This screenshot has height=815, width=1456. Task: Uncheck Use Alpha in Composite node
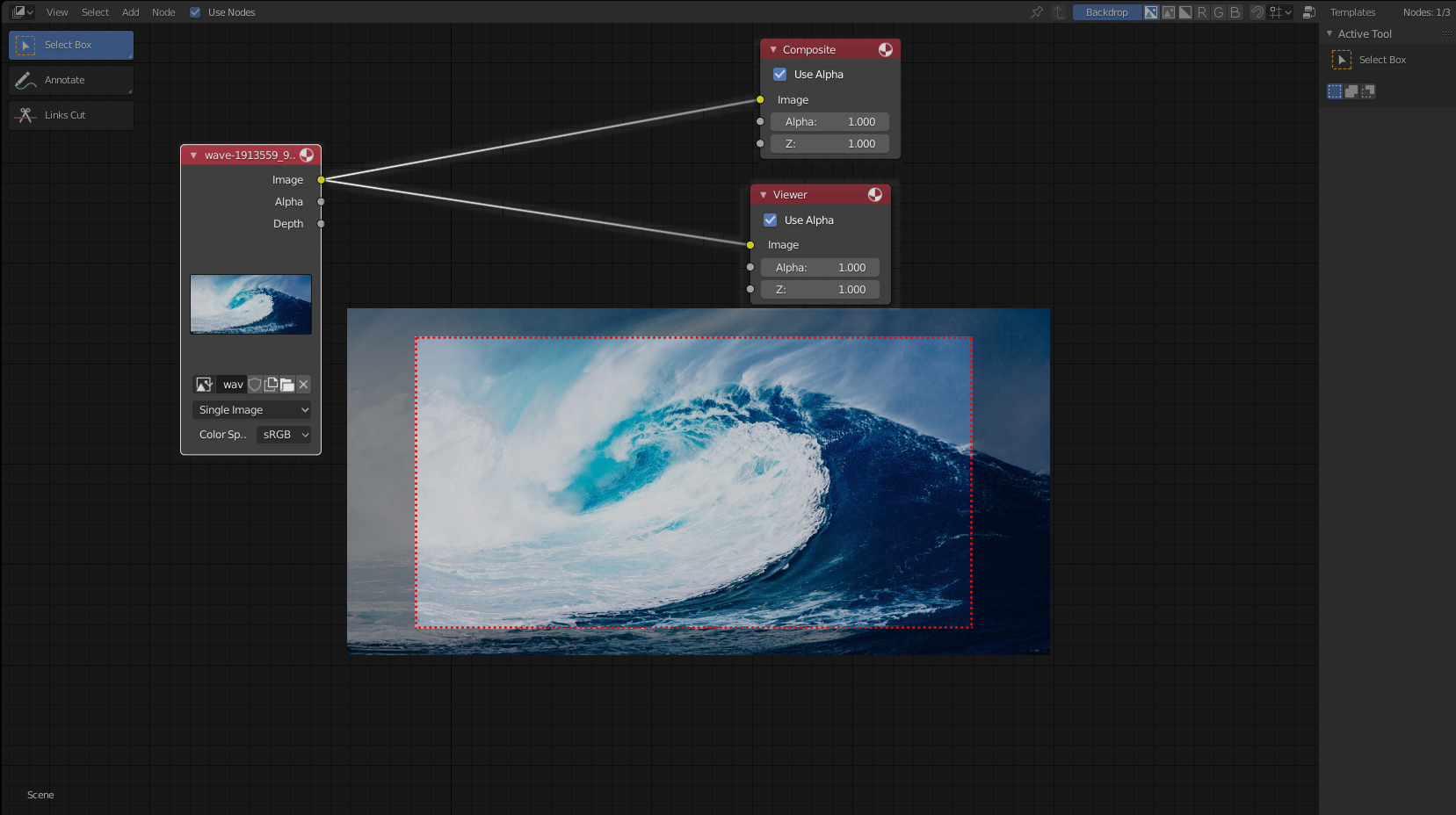[x=780, y=75]
